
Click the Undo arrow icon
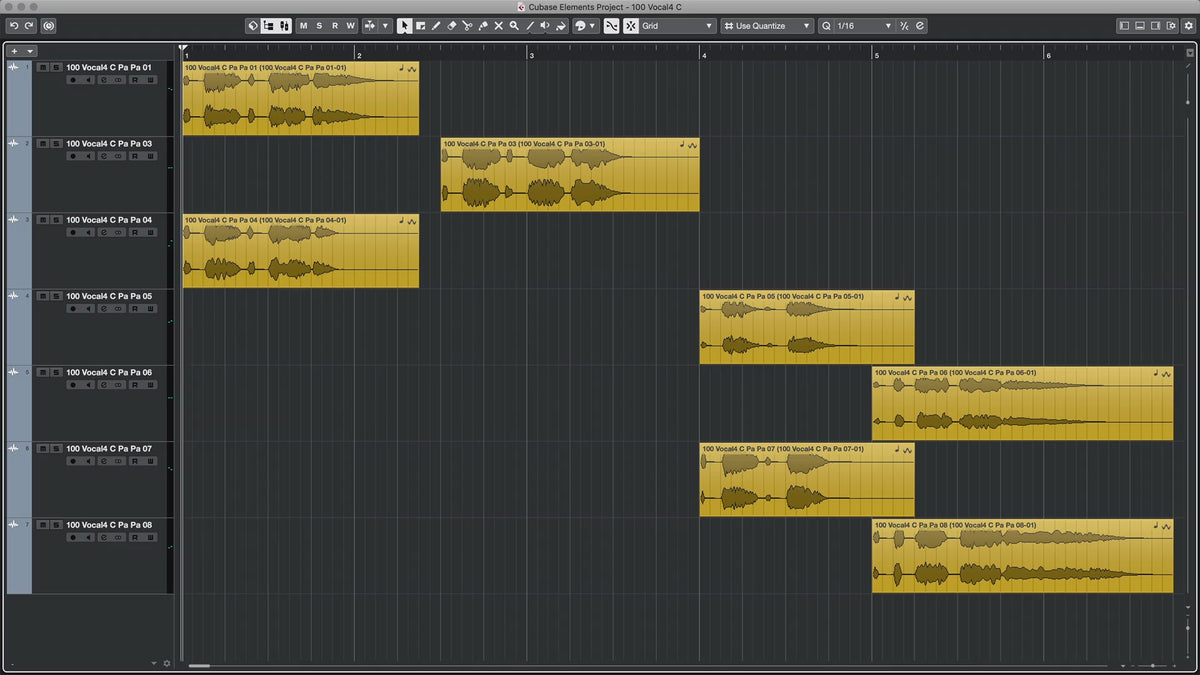(14, 26)
